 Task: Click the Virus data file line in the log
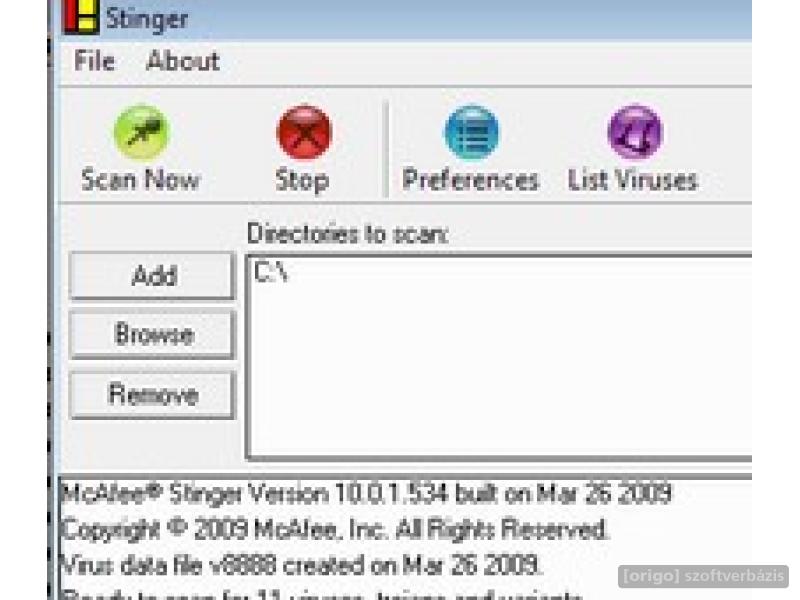(300, 565)
